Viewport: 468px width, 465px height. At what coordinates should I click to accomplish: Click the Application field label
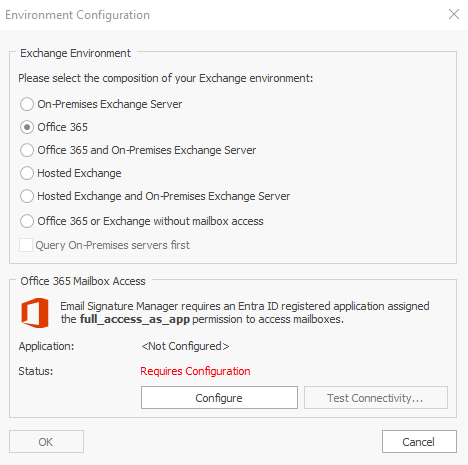46,346
